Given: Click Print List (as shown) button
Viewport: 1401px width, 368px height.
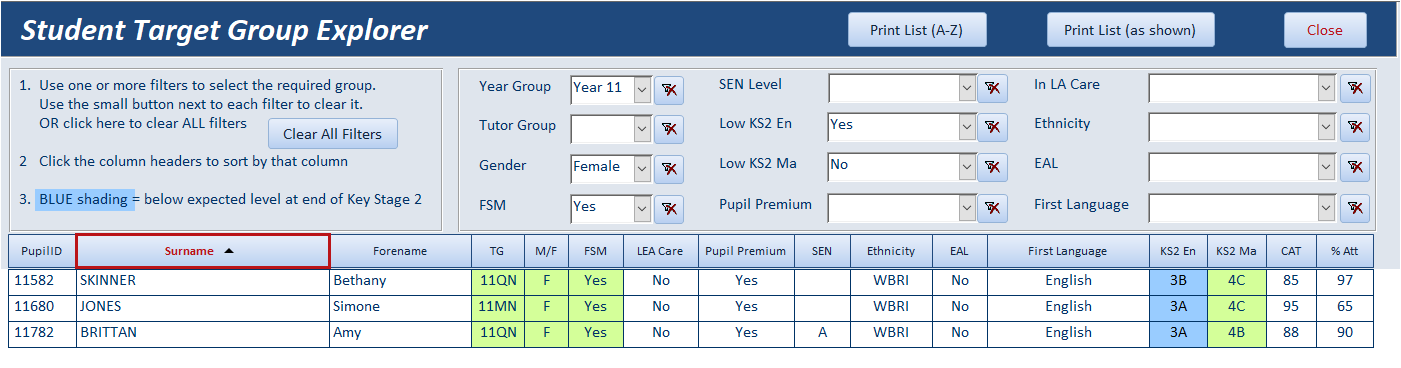Looking at the screenshot, I should click(1129, 30).
